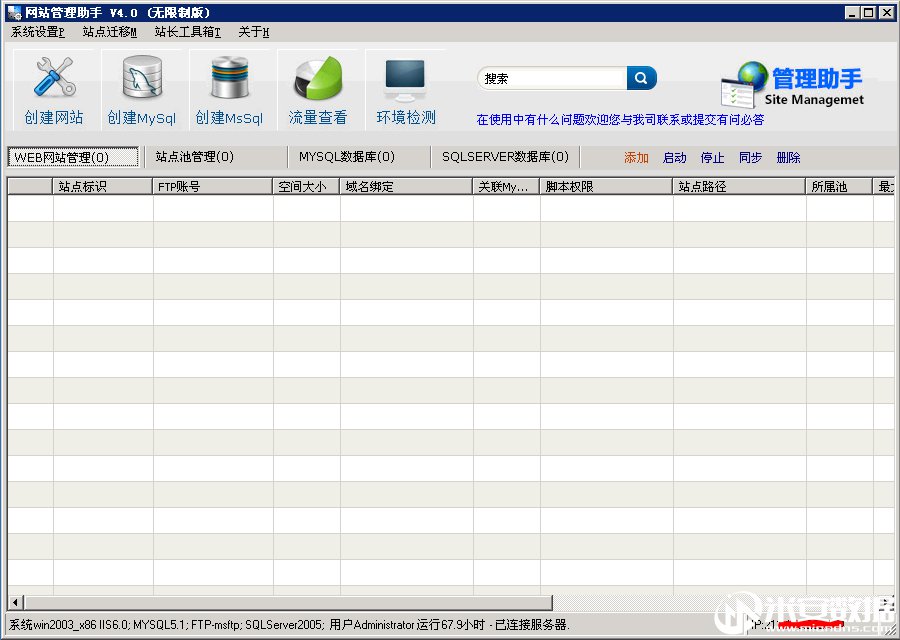Click the contact us blue help text link
Image resolution: width=900 pixels, height=640 pixels.
tap(620, 119)
